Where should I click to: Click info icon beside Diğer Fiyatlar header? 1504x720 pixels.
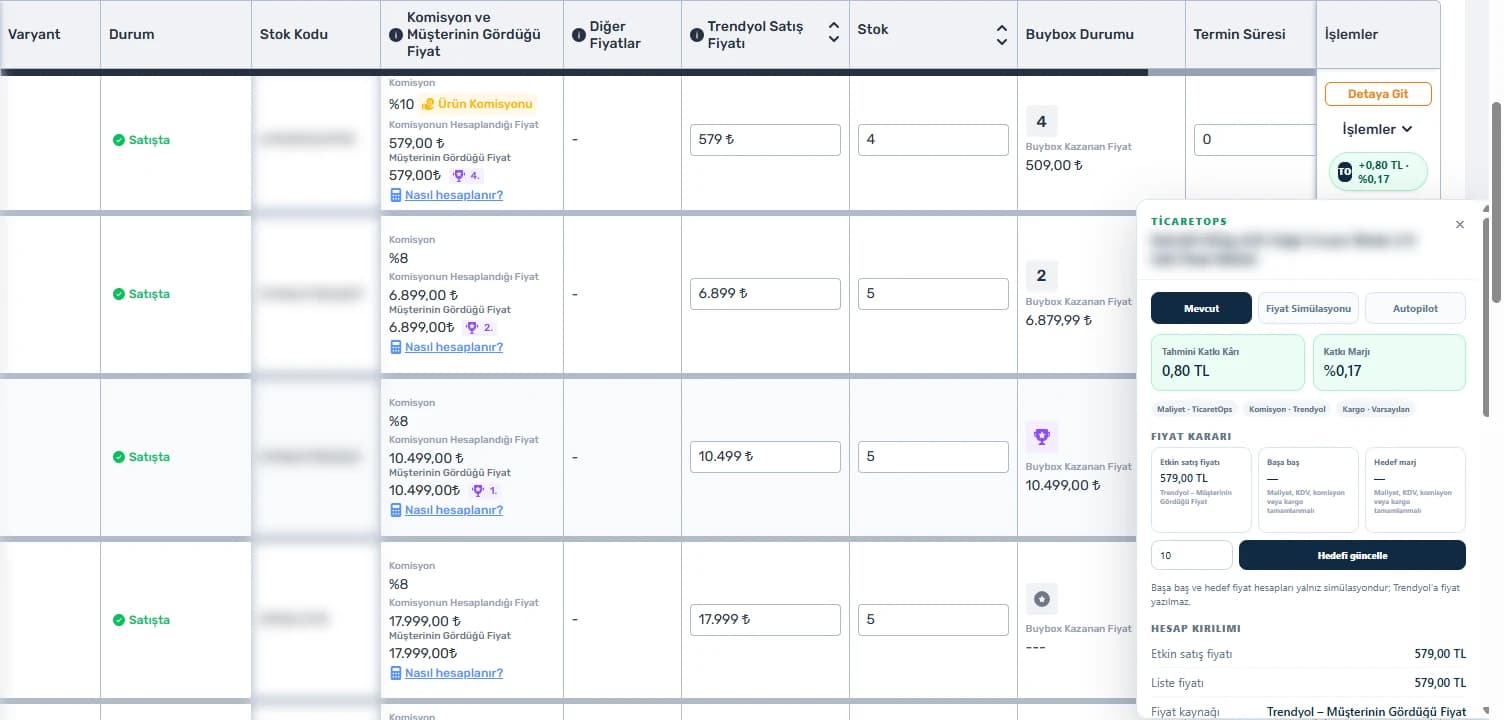point(578,34)
